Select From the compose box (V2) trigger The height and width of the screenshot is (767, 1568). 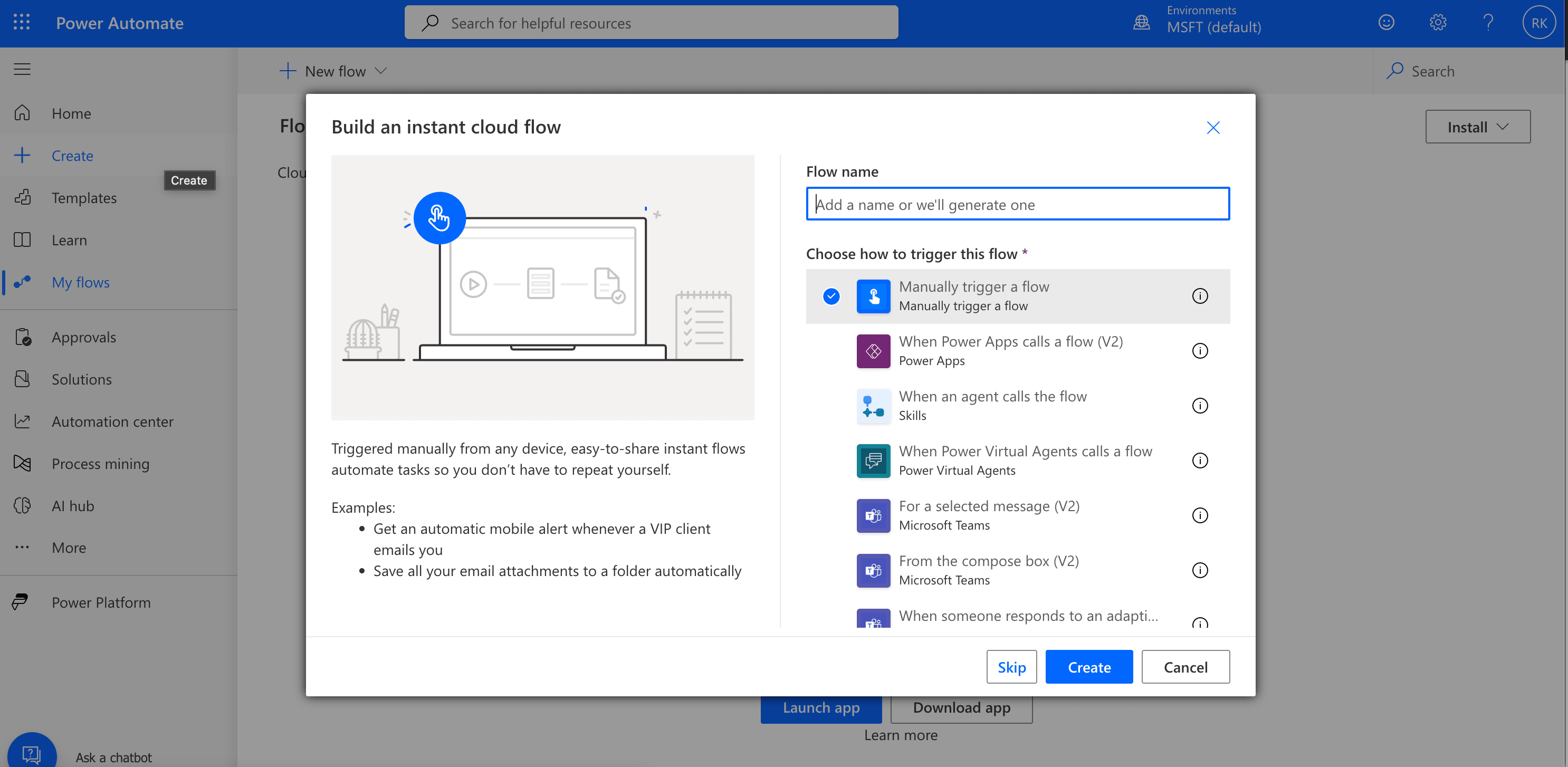point(1017,570)
